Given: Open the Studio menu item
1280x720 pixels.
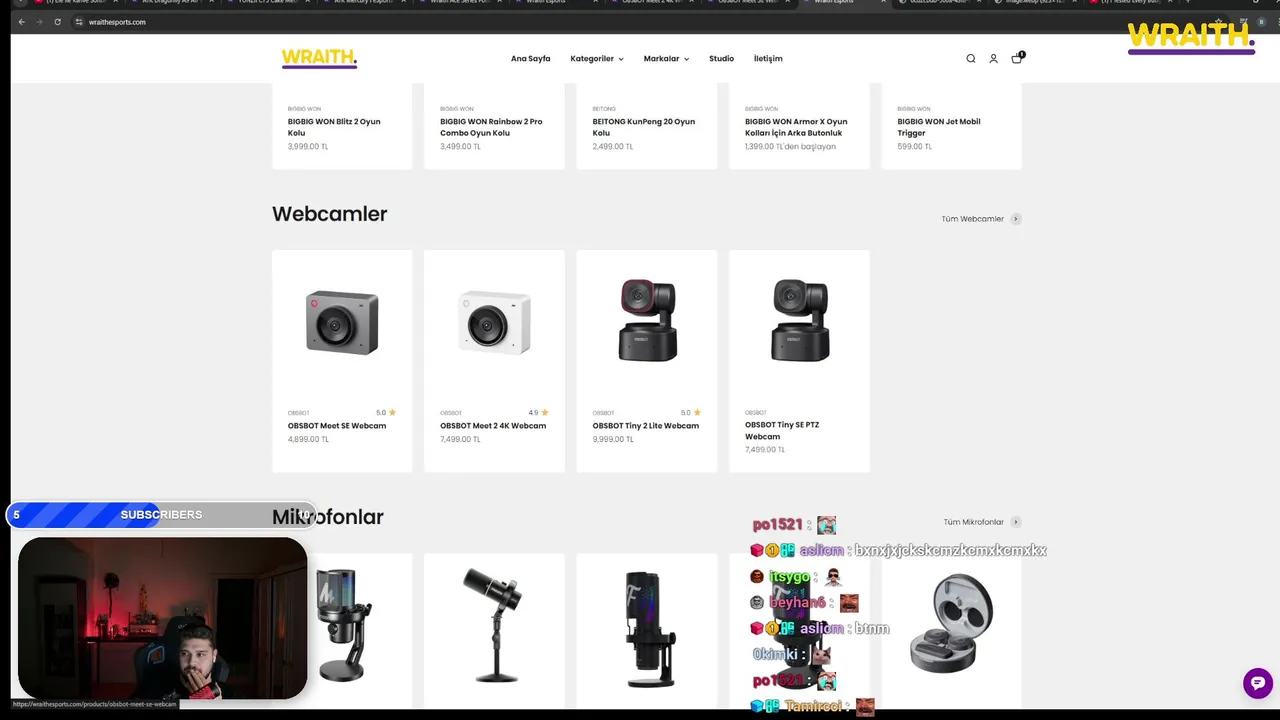Looking at the screenshot, I should (x=721, y=59).
